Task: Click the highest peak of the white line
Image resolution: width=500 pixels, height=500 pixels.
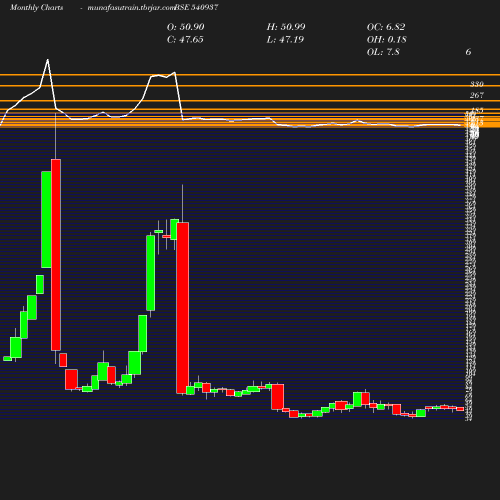Action: point(48,60)
